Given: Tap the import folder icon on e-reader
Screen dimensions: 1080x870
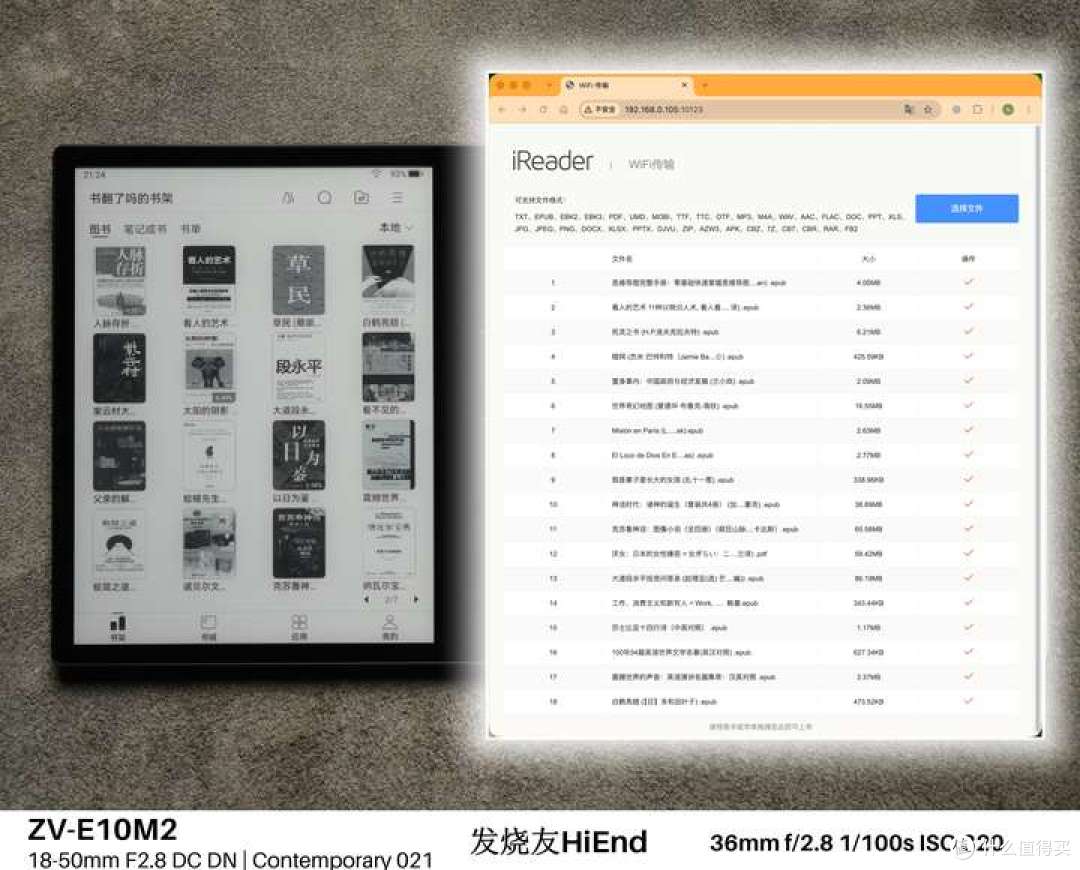Looking at the screenshot, I should pyautogui.click(x=362, y=198).
